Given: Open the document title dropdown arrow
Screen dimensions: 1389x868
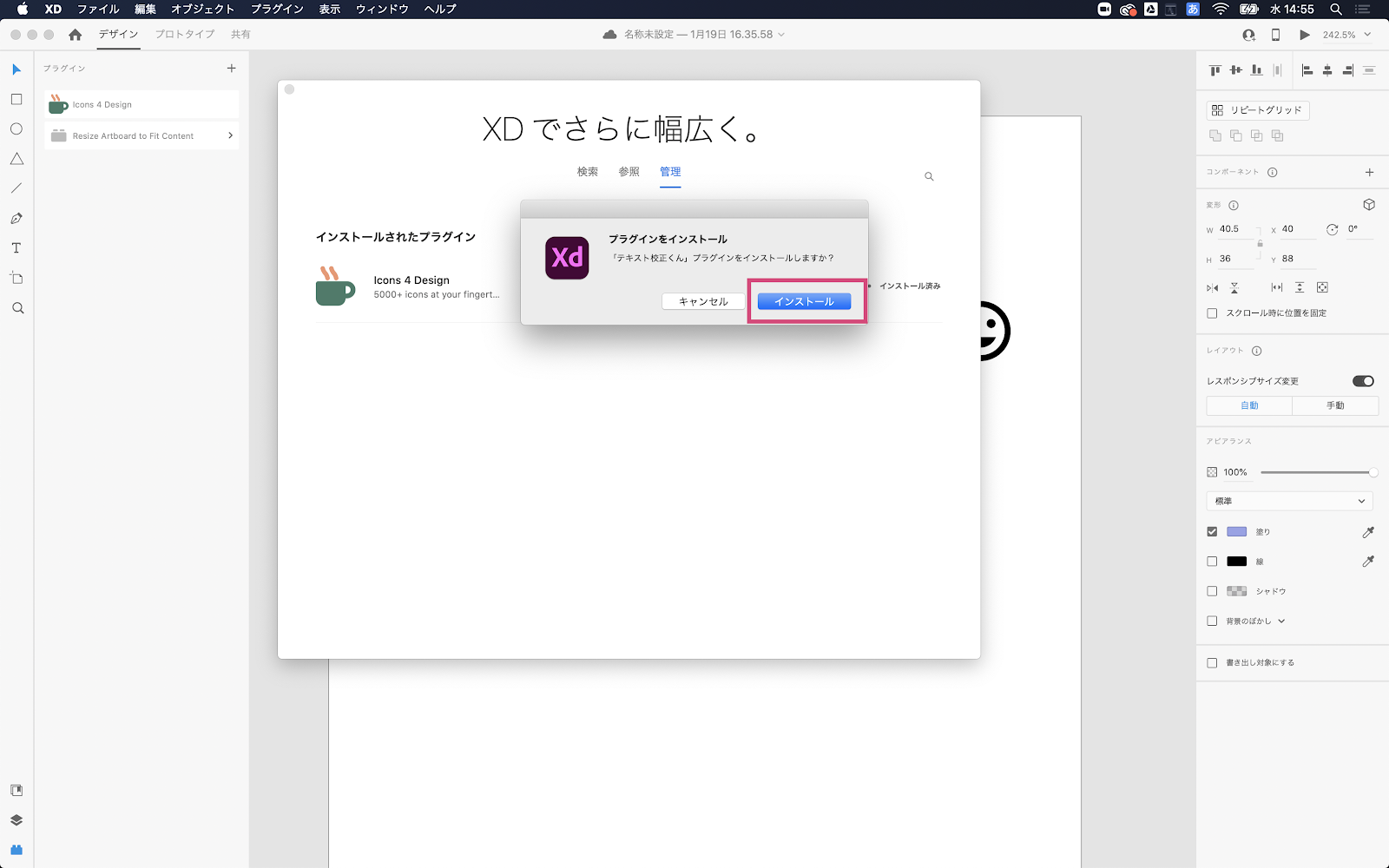Looking at the screenshot, I should click(781, 35).
